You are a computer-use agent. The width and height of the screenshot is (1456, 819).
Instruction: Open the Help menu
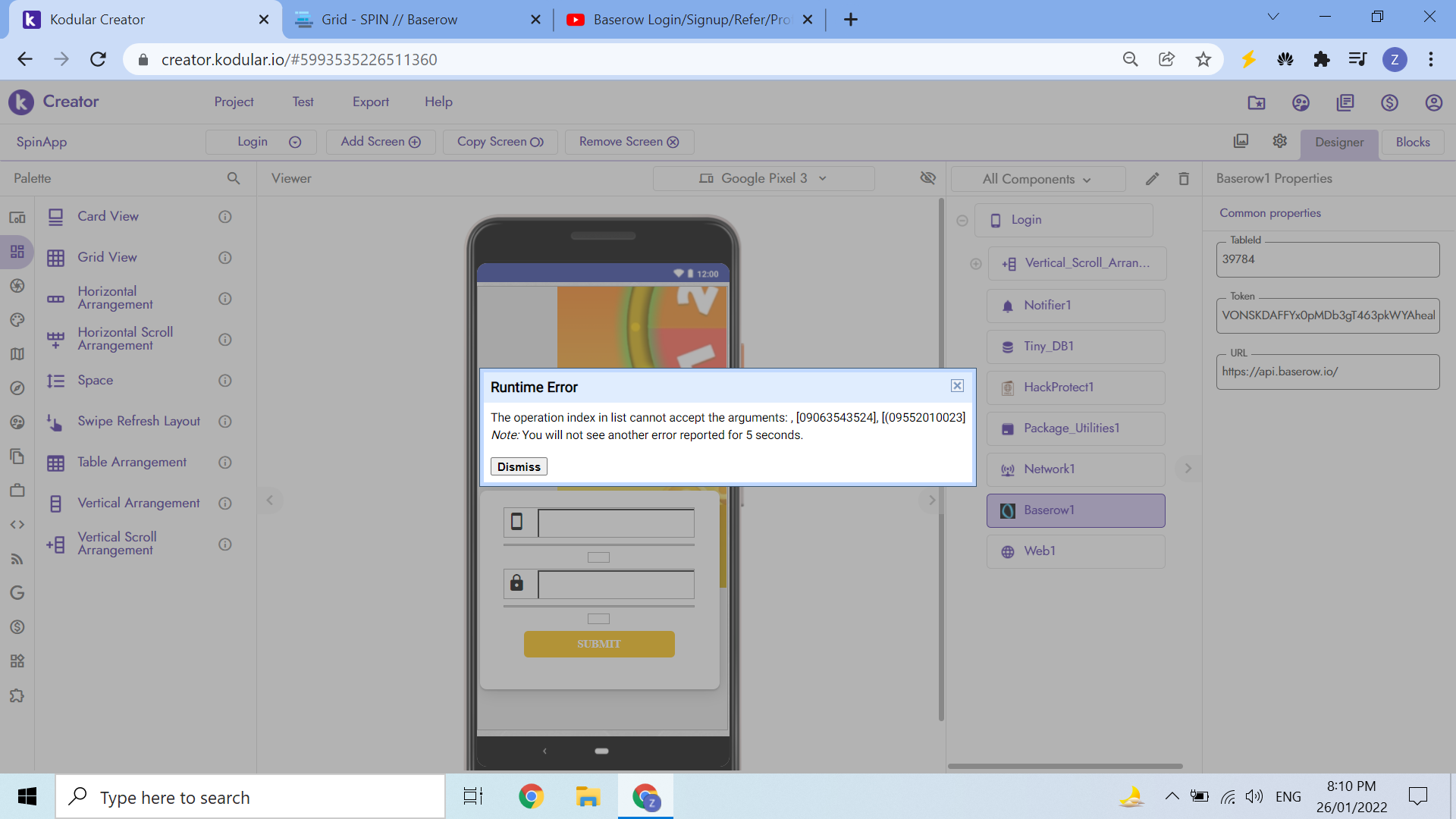point(438,102)
